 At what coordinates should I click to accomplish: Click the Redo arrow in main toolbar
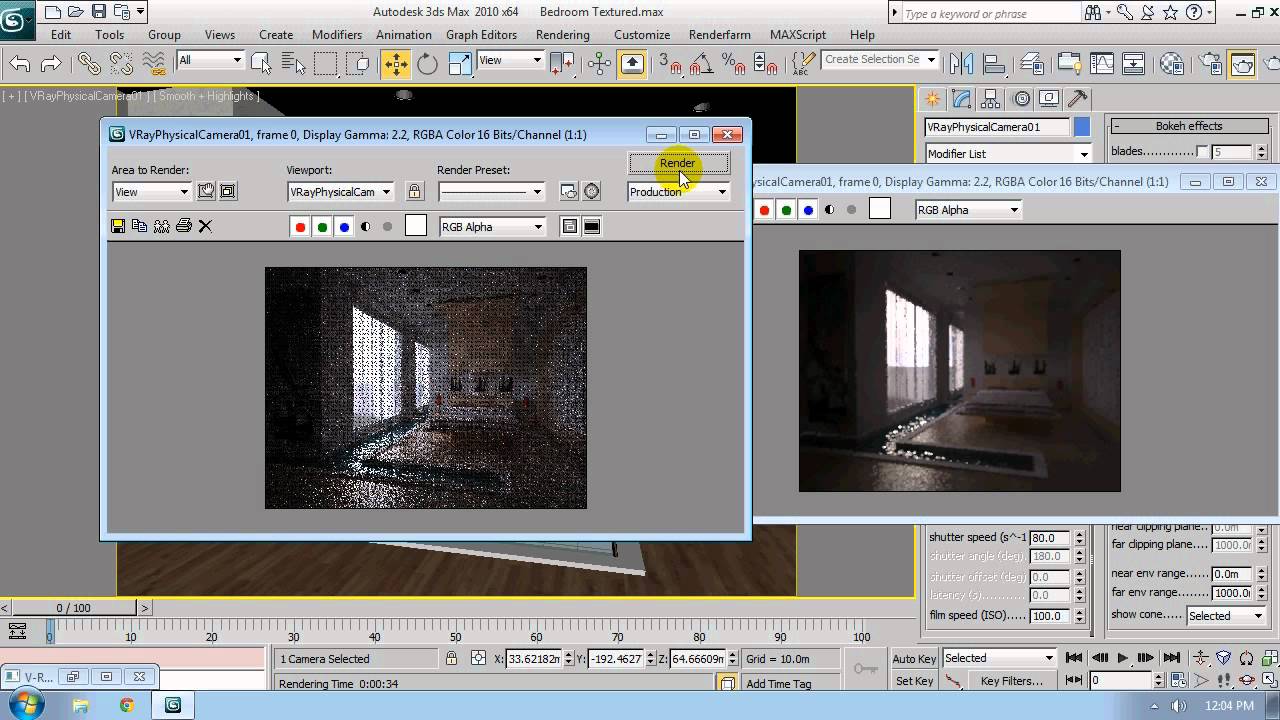(x=51, y=64)
